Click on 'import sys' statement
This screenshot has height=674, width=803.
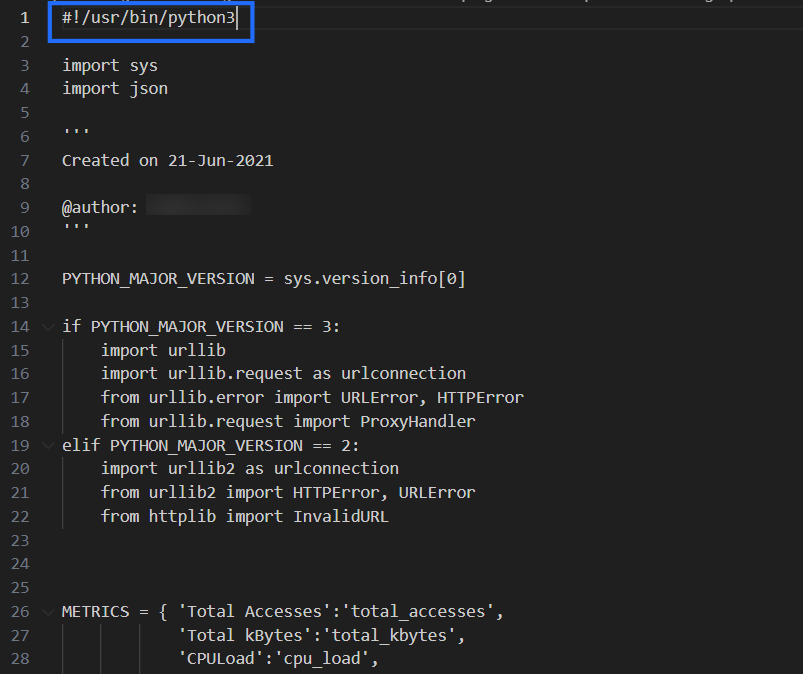(x=110, y=65)
